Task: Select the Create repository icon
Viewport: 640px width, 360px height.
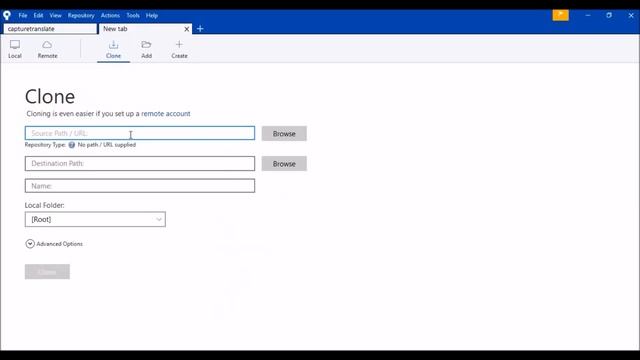Action: pos(179,49)
